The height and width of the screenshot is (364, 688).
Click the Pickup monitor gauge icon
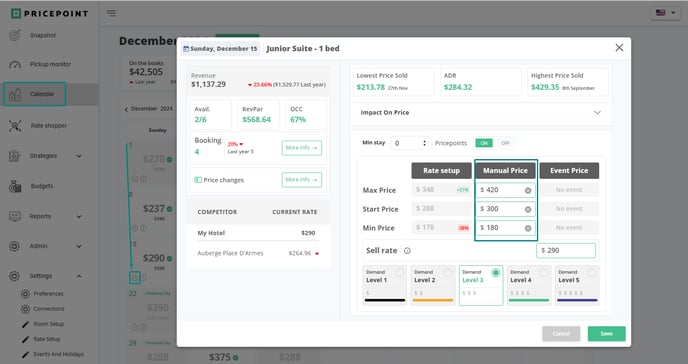tap(15, 64)
